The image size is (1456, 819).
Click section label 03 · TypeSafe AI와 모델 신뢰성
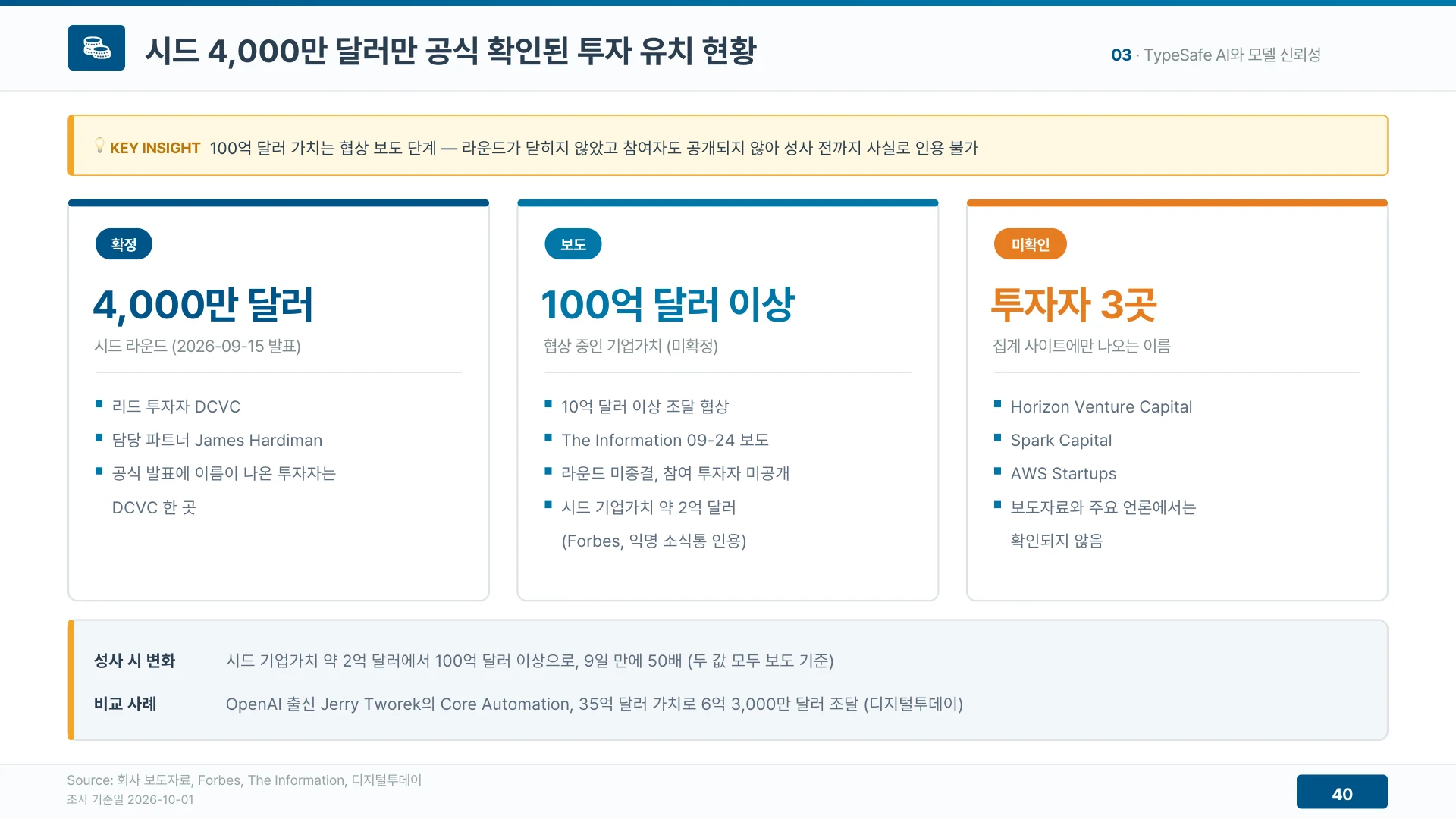pos(1216,55)
